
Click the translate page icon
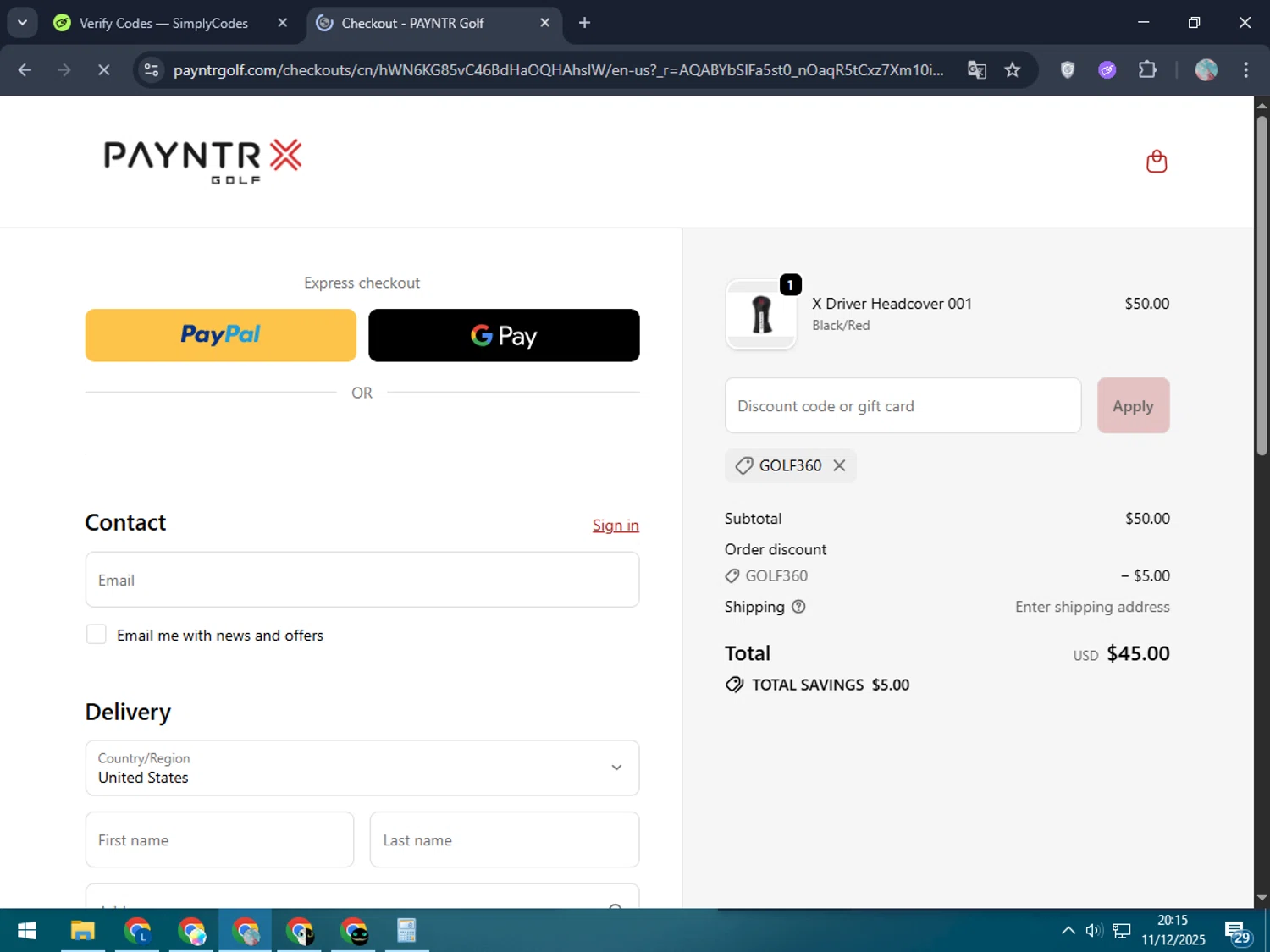coord(976,70)
